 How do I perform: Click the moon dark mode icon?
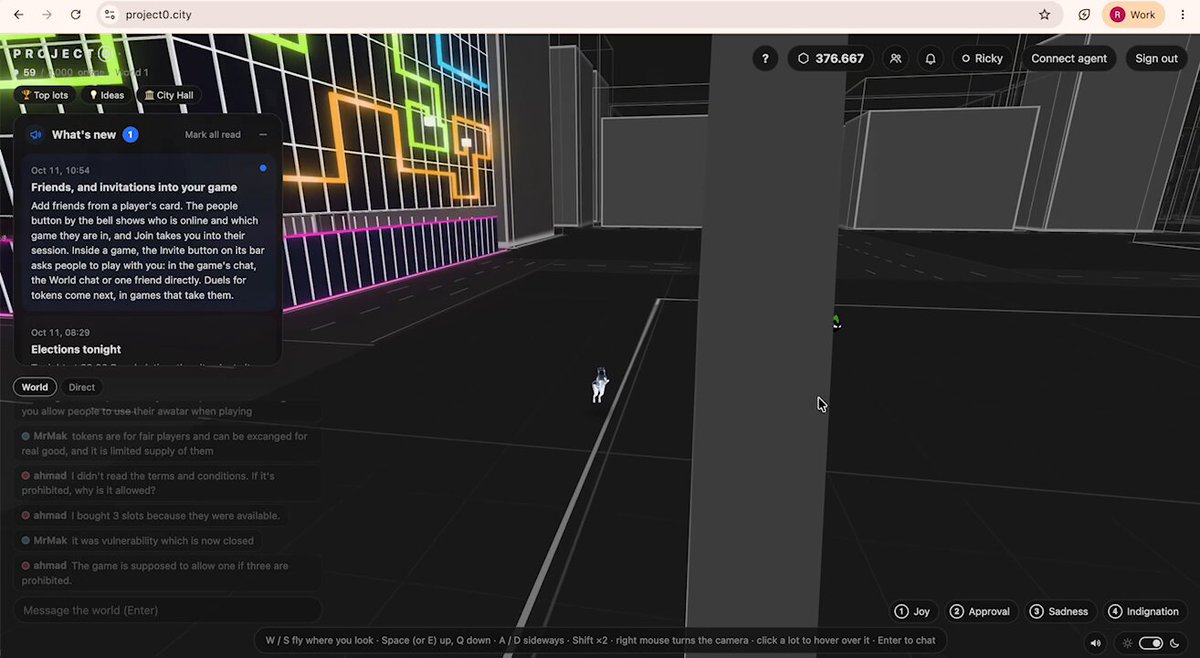tap(1175, 643)
